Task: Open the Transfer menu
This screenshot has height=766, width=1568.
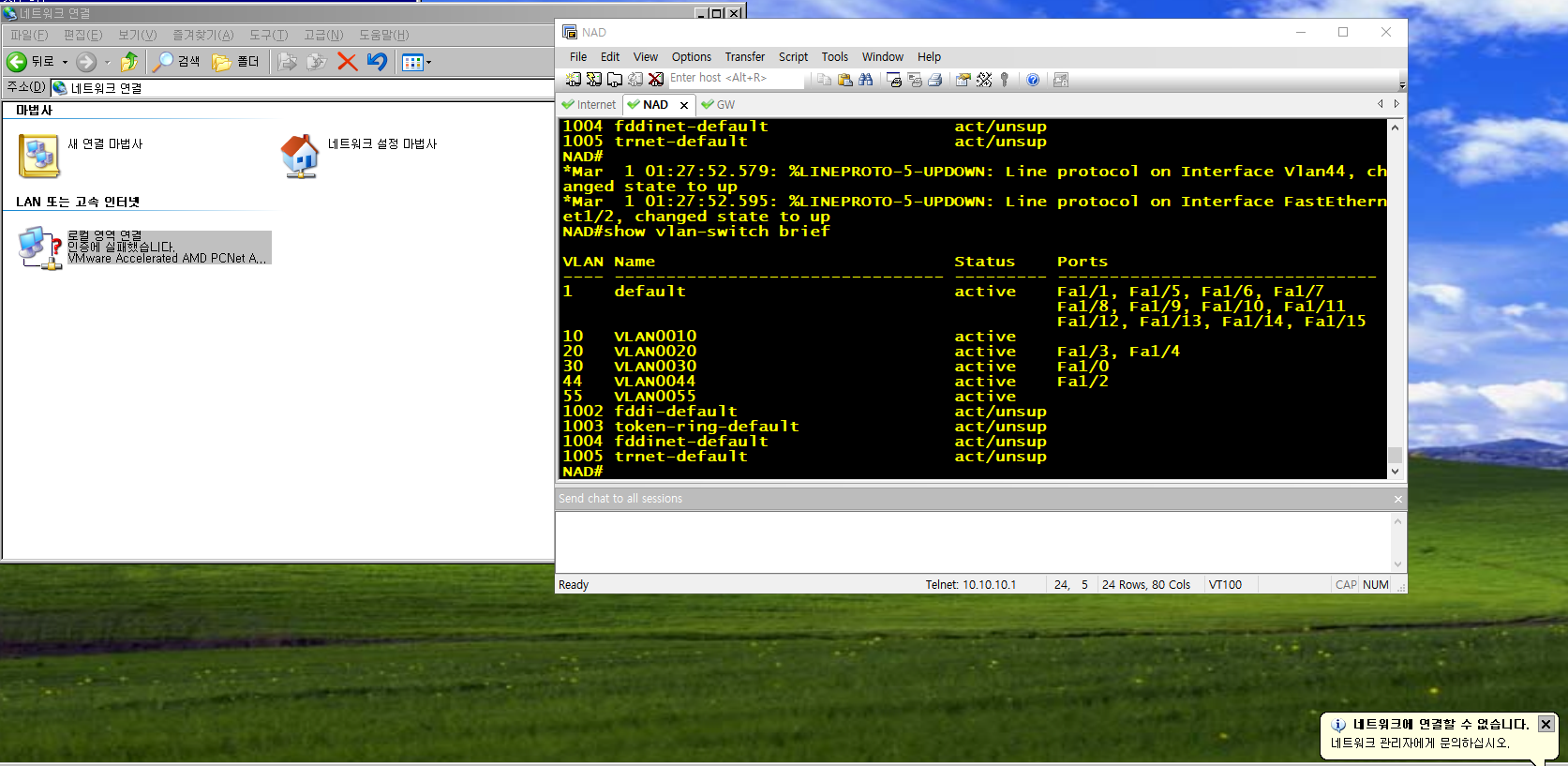Action: click(745, 57)
